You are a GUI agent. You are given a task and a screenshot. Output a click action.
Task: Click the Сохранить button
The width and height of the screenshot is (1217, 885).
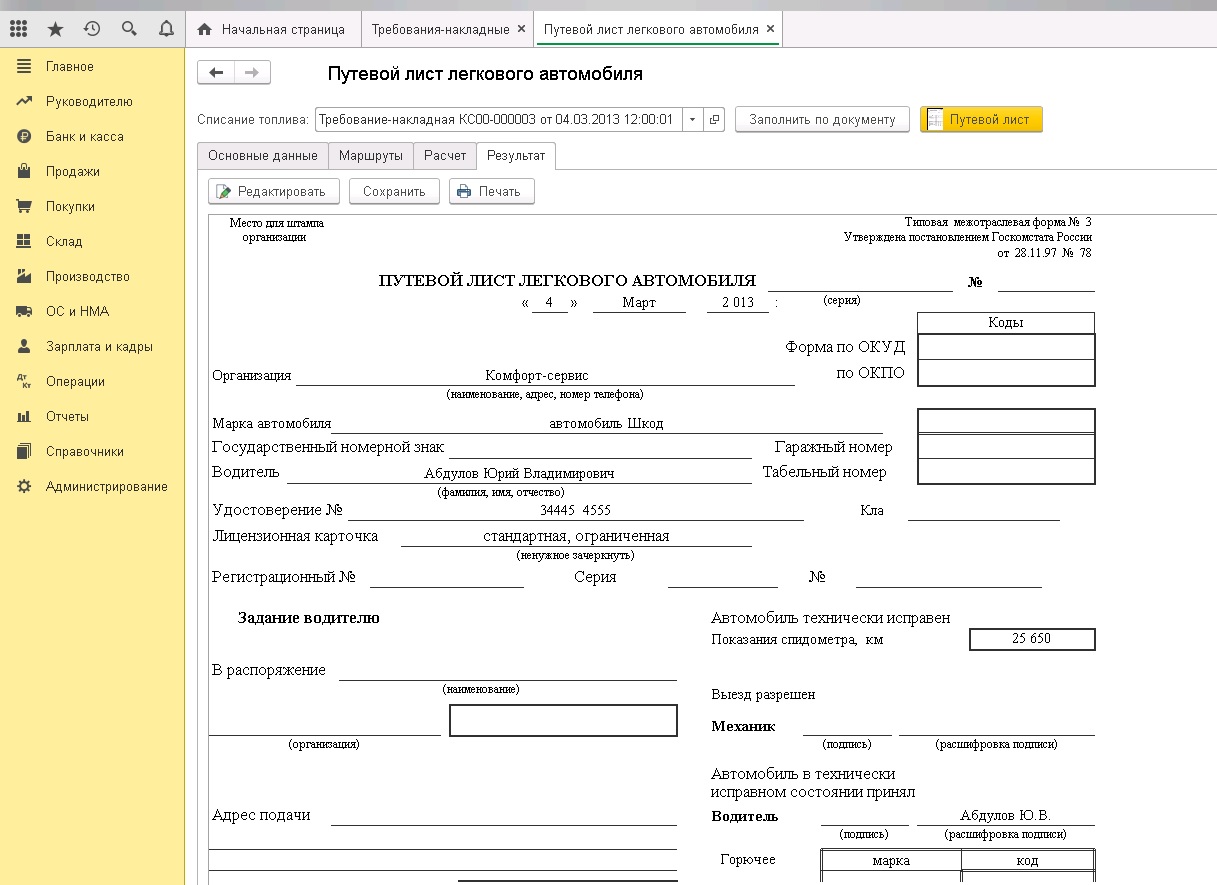[394, 191]
